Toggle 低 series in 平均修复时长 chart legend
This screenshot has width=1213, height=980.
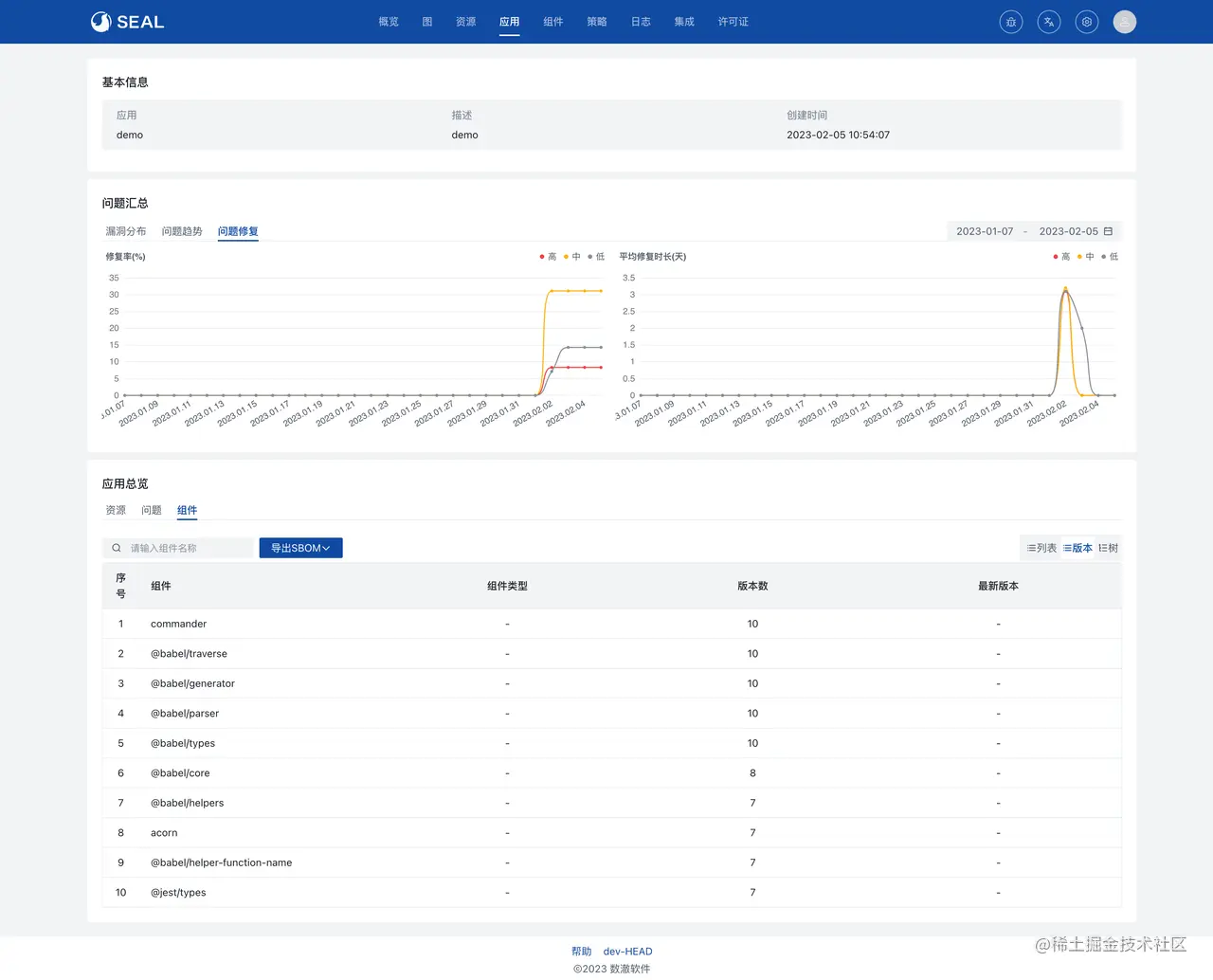tap(1110, 257)
